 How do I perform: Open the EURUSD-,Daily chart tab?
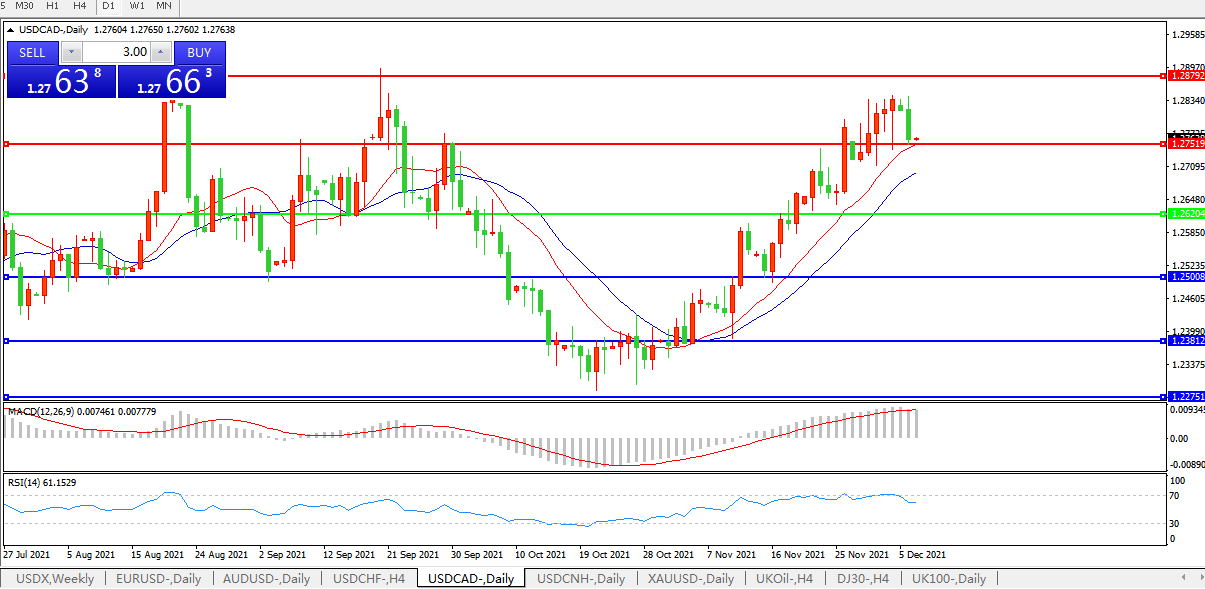tap(158, 578)
